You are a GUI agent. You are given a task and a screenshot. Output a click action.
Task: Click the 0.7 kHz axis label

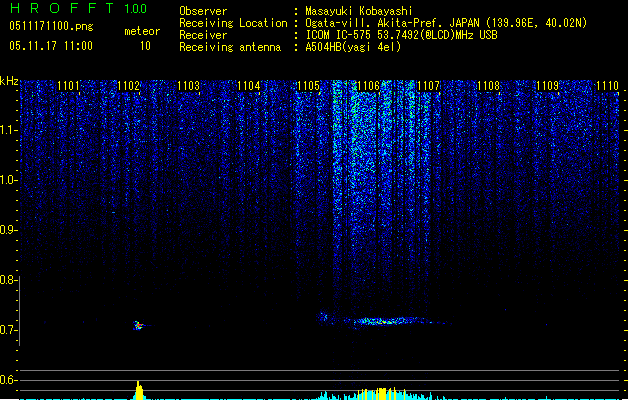coord(8,330)
